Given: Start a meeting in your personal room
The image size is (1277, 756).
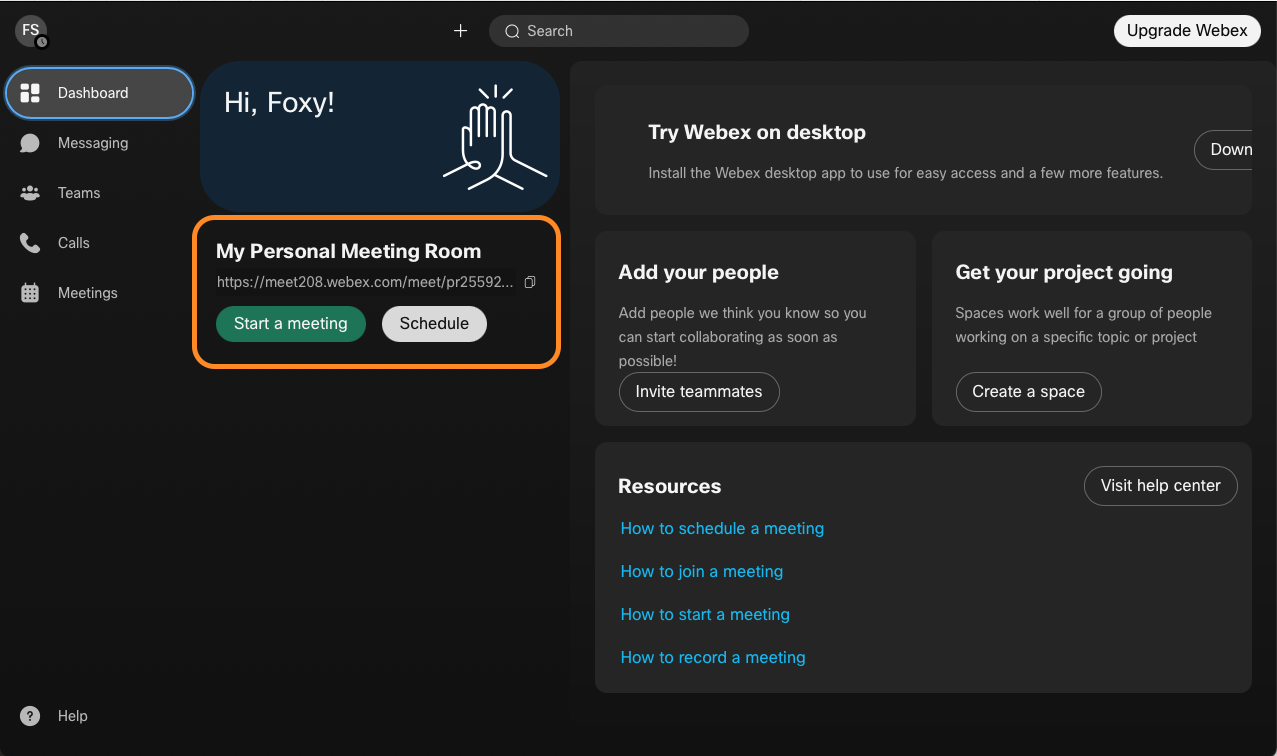Looking at the screenshot, I should (290, 324).
